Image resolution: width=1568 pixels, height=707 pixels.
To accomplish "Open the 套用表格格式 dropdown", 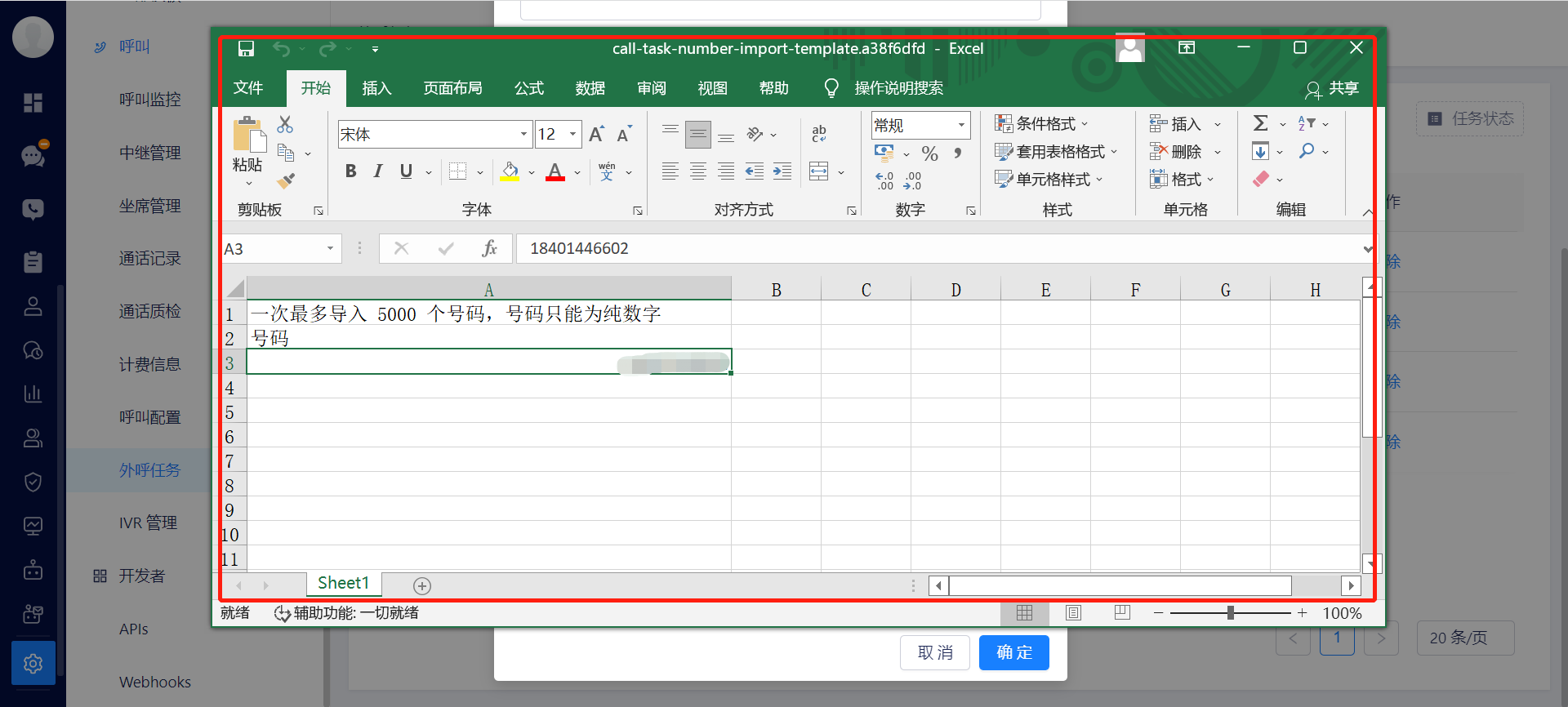I will [1056, 152].
